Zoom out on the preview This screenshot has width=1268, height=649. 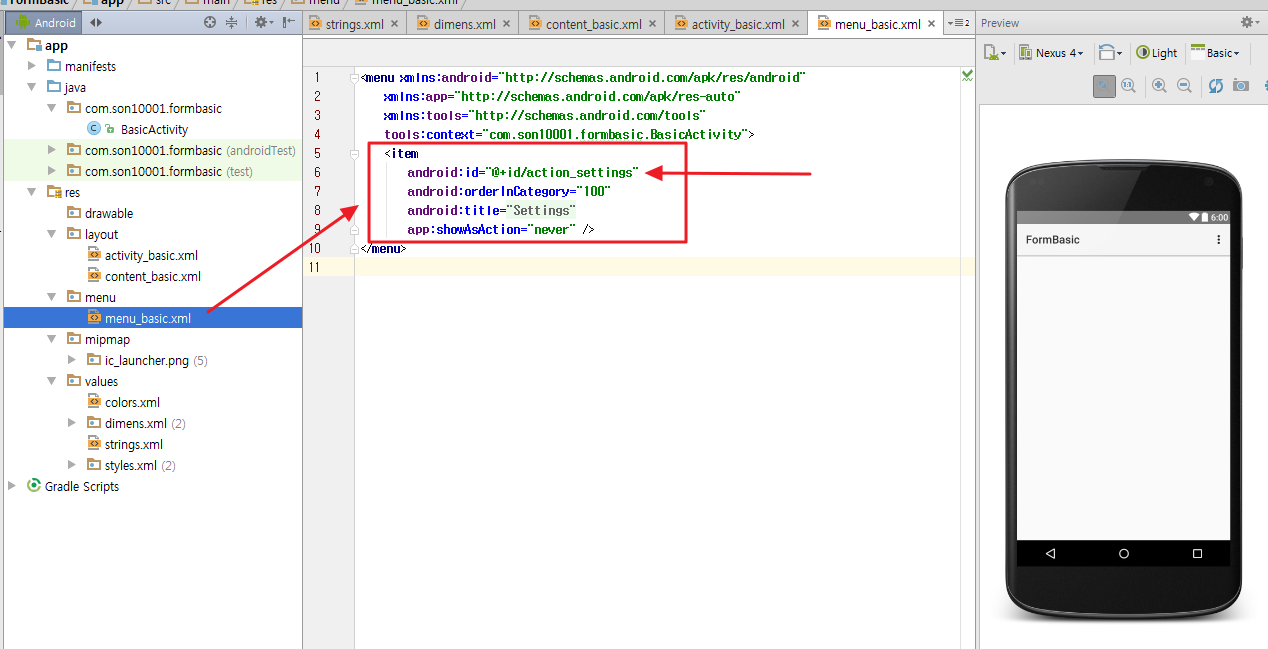1185,86
